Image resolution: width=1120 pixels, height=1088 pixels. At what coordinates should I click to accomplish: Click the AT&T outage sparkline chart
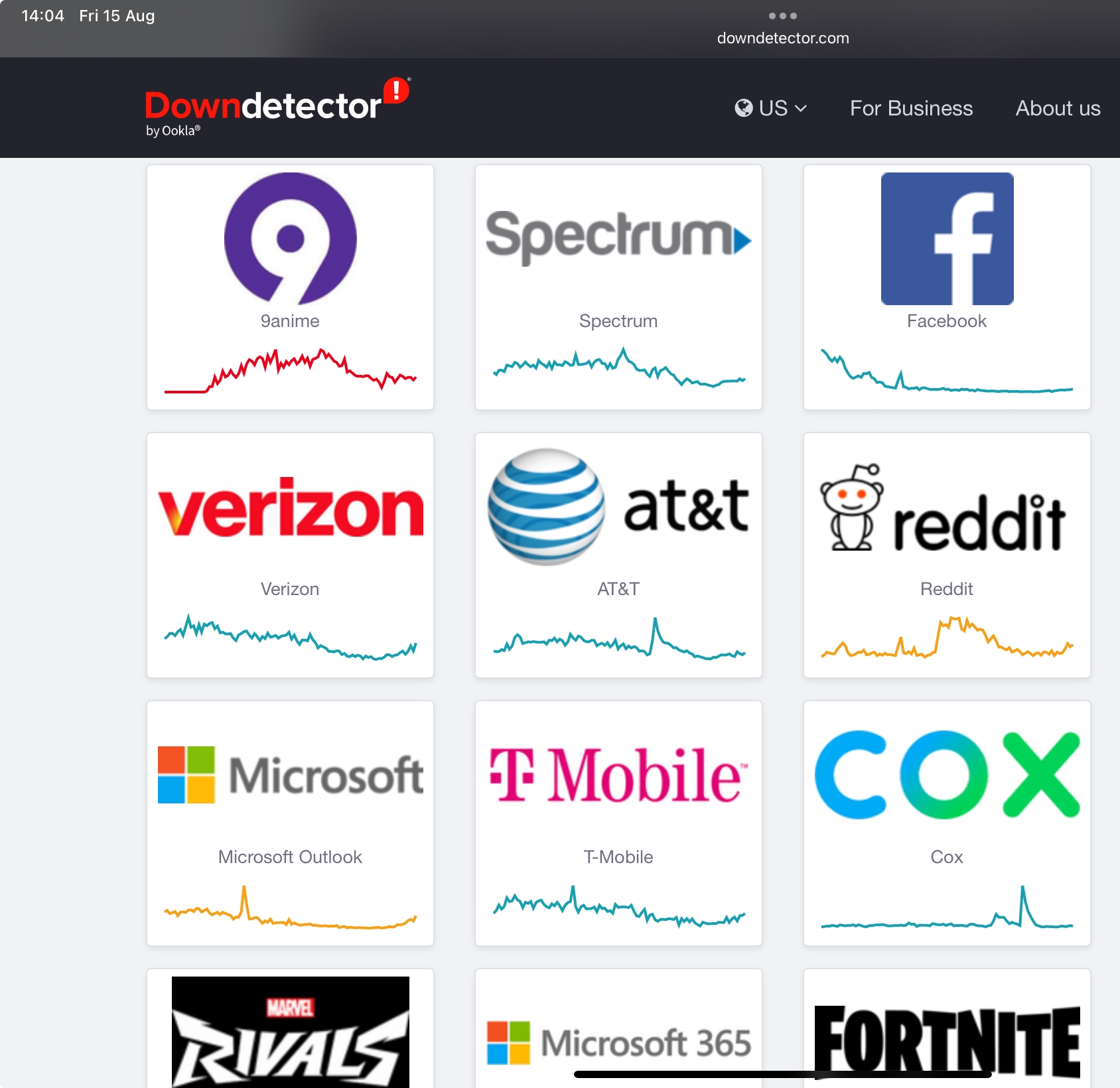point(619,638)
